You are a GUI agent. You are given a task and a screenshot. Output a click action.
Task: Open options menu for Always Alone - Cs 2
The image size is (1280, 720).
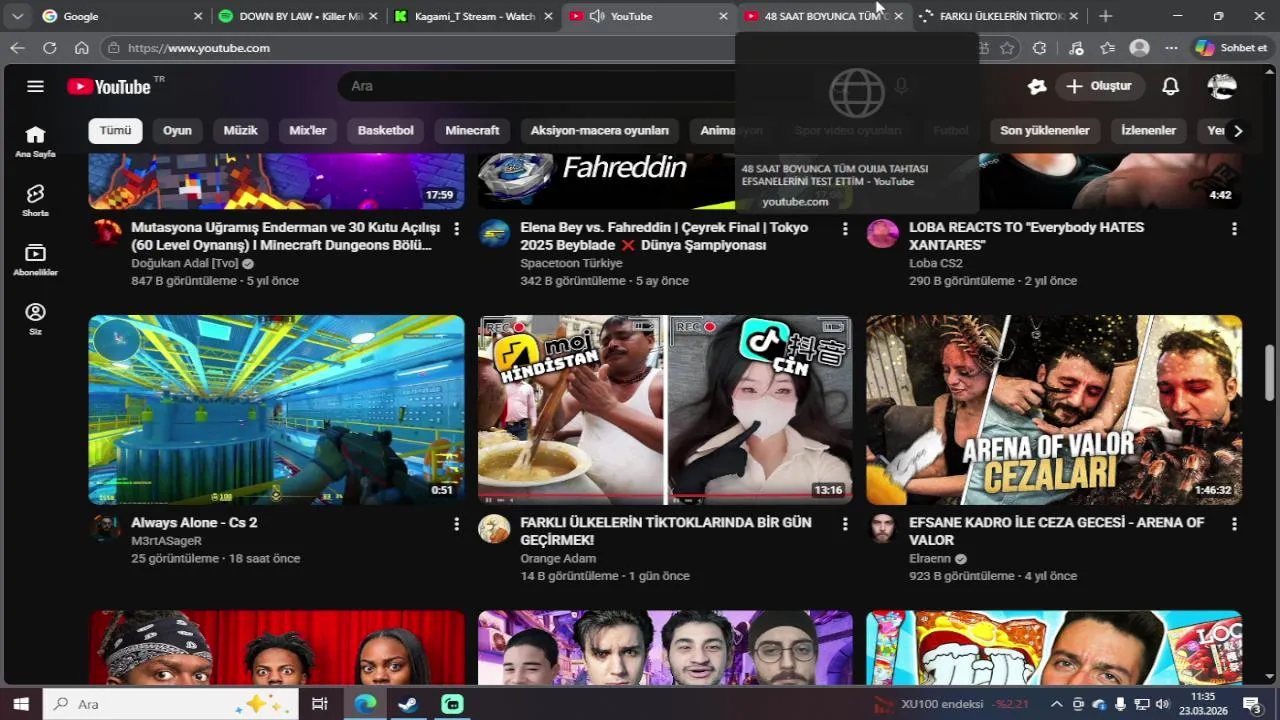pyautogui.click(x=457, y=524)
